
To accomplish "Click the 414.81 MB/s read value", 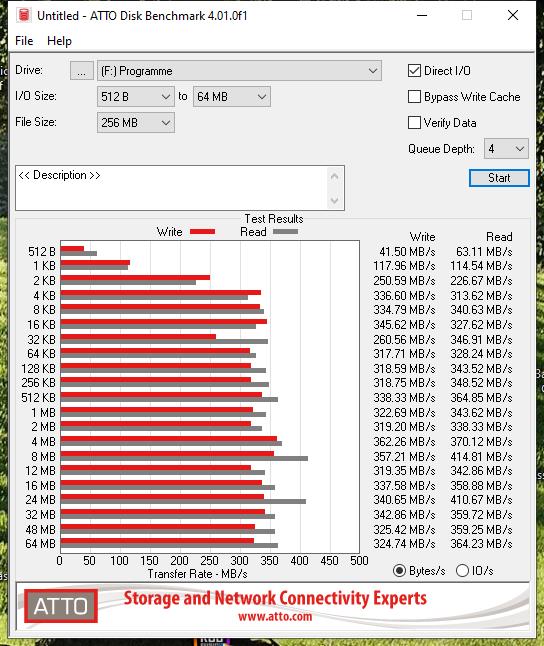I will click(481, 457).
